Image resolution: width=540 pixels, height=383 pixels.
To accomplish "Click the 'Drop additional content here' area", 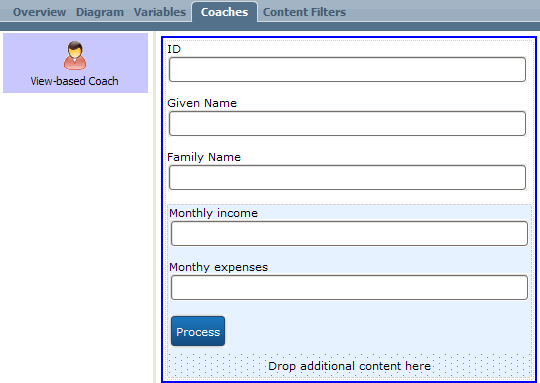I will [349, 366].
